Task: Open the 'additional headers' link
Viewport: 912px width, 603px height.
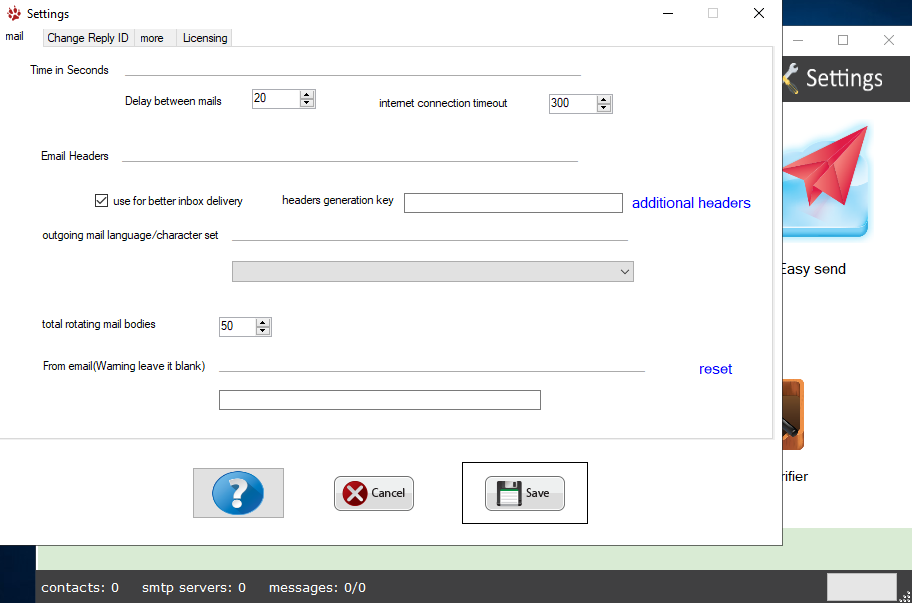Action: click(x=691, y=203)
